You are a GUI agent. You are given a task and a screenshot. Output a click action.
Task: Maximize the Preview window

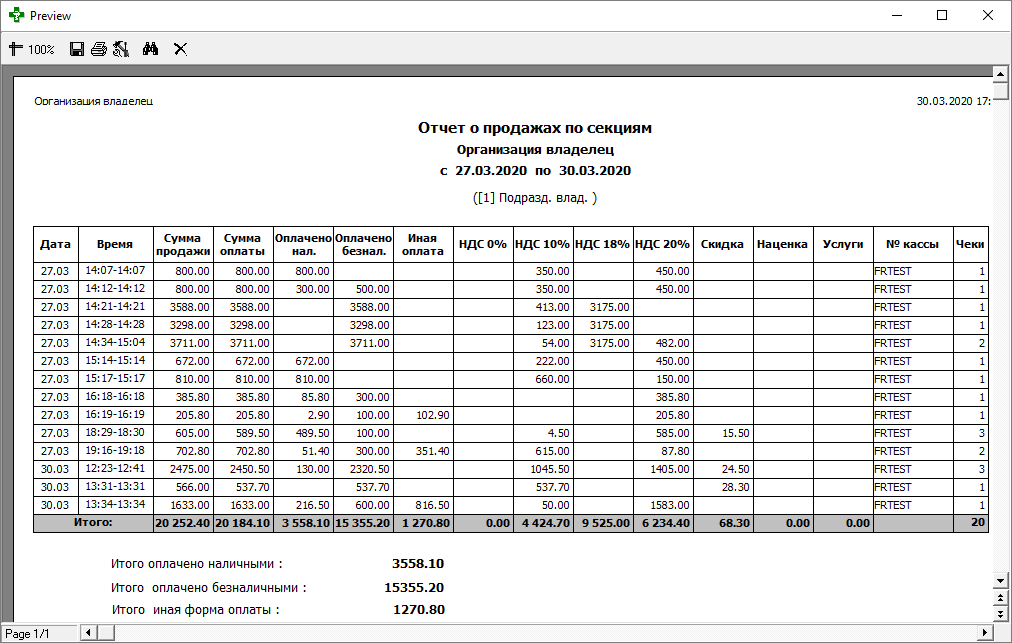(x=941, y=16)
